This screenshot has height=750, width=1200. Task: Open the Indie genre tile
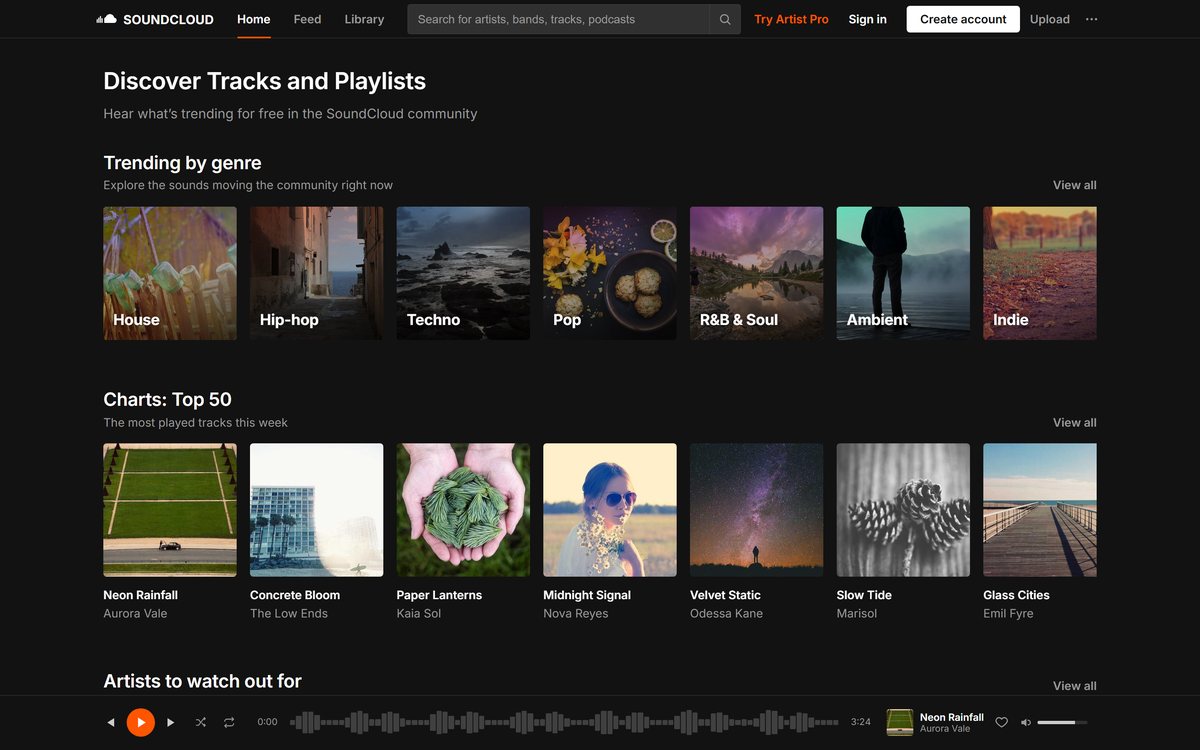(x=1040, y=273)
